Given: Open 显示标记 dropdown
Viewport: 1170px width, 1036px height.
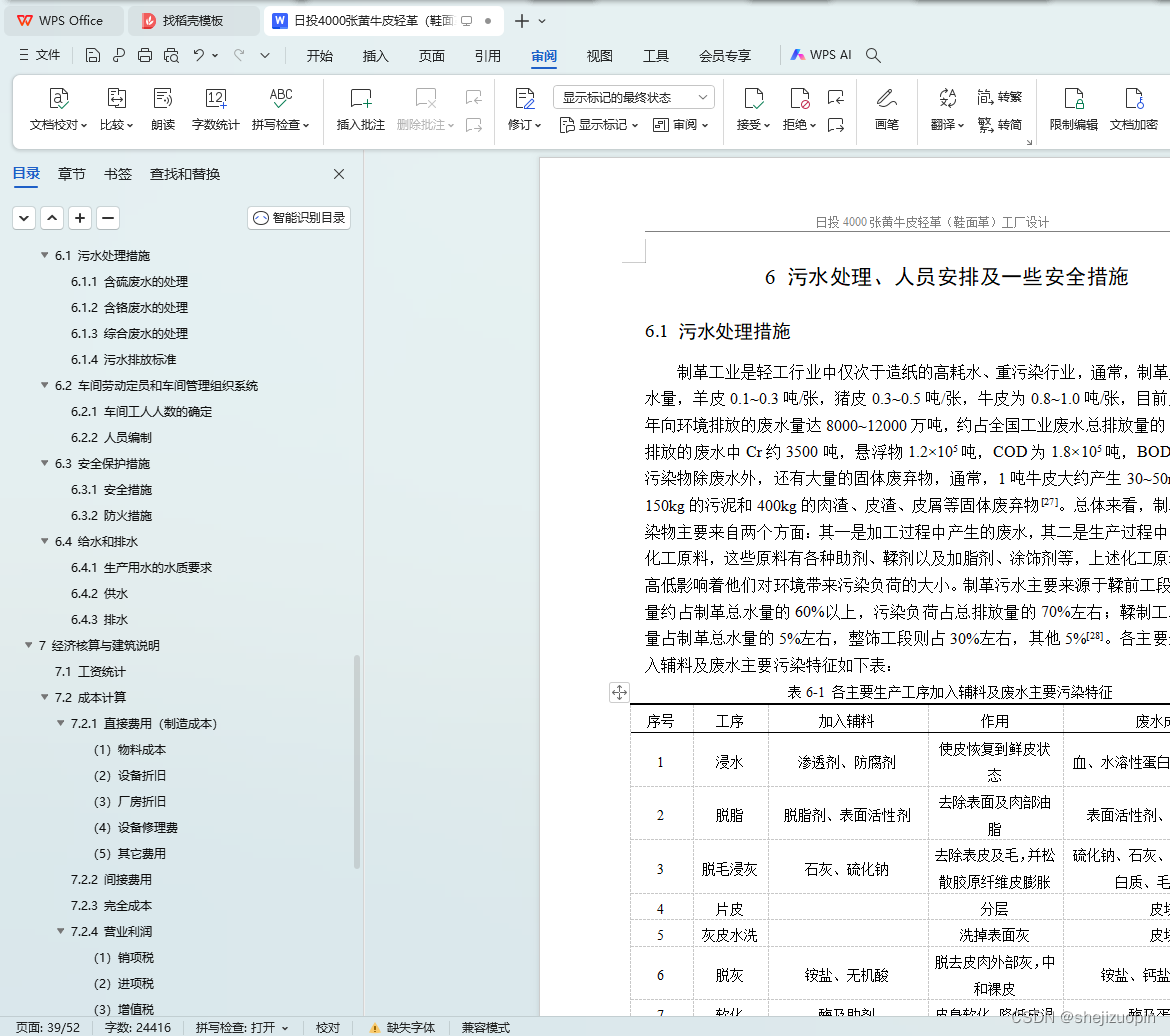Looking at the screenshot, I should coord(598,125).
